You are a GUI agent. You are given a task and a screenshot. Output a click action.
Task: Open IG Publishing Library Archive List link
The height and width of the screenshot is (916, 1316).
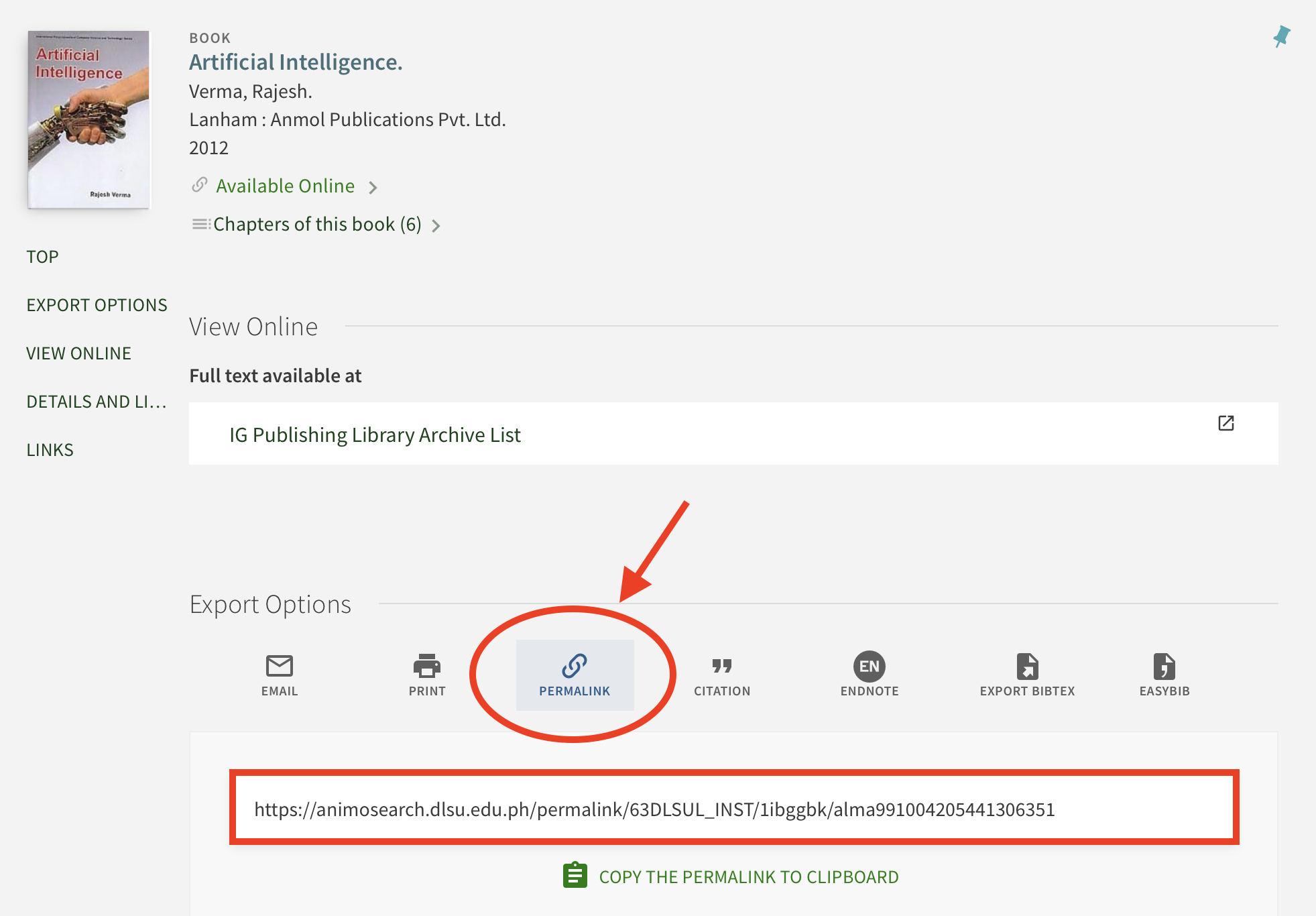pyautogui.click(x=375, y=435)
